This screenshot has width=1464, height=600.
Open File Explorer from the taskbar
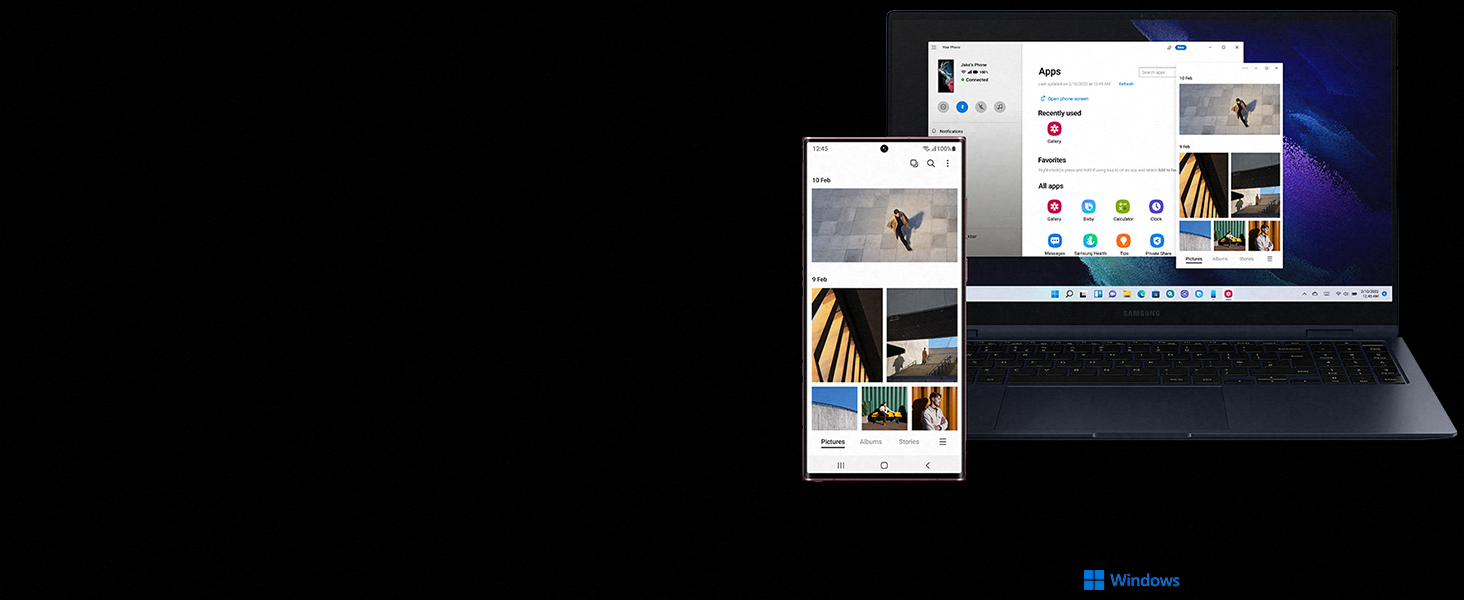point(1127,294)
